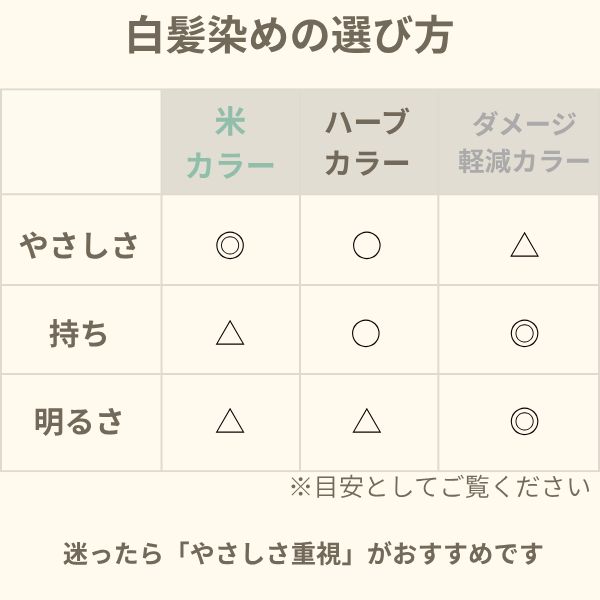Image resolution: width=600 pixels, height=600 pixels.
Task: Click the empty top-left table cell
Action: click(x=81, y=142)
